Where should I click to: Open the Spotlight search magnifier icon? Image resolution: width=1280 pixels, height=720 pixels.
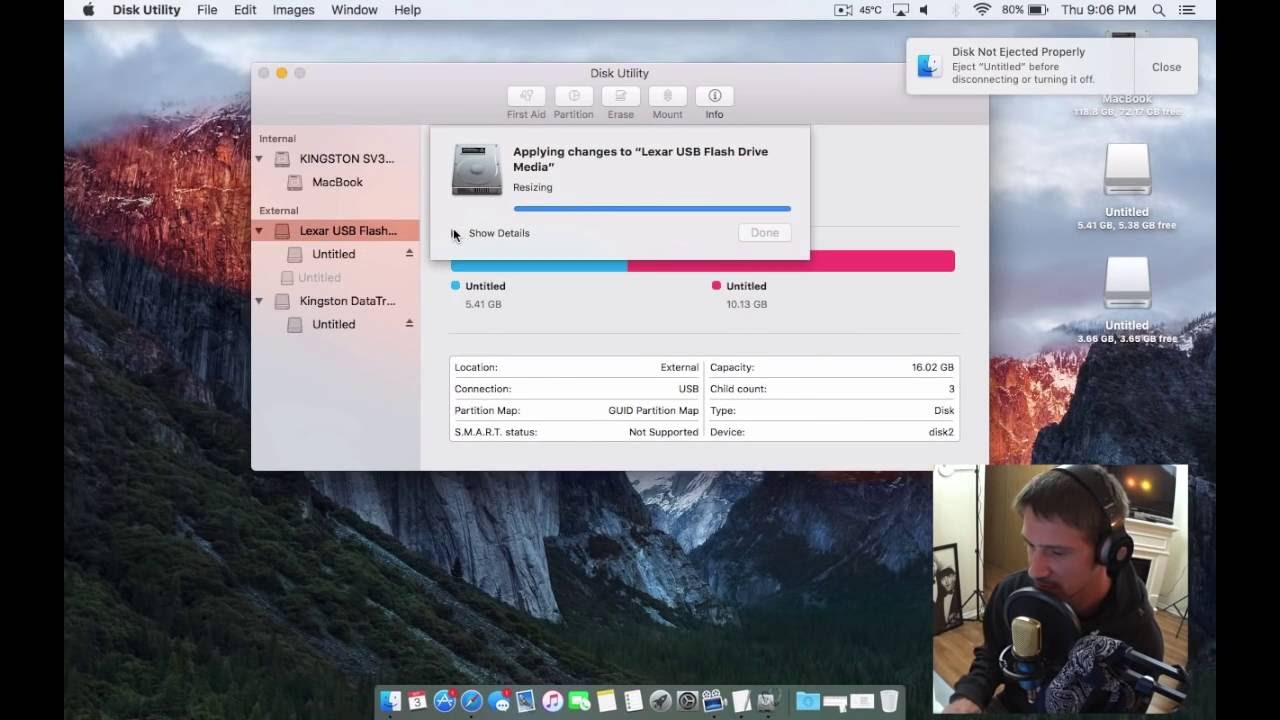pyautogui.click(x=1159, y=10)
